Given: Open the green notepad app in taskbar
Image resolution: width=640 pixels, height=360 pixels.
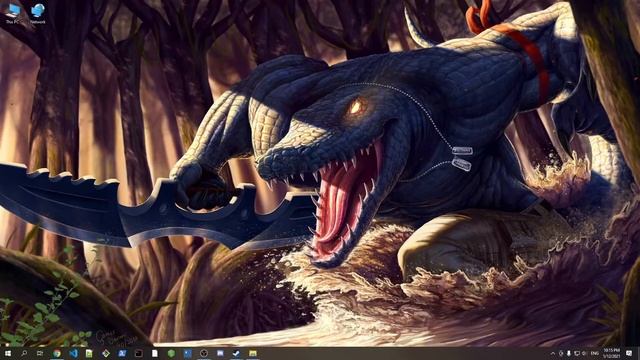Looking at the screenshot, I should click(89, 353).
